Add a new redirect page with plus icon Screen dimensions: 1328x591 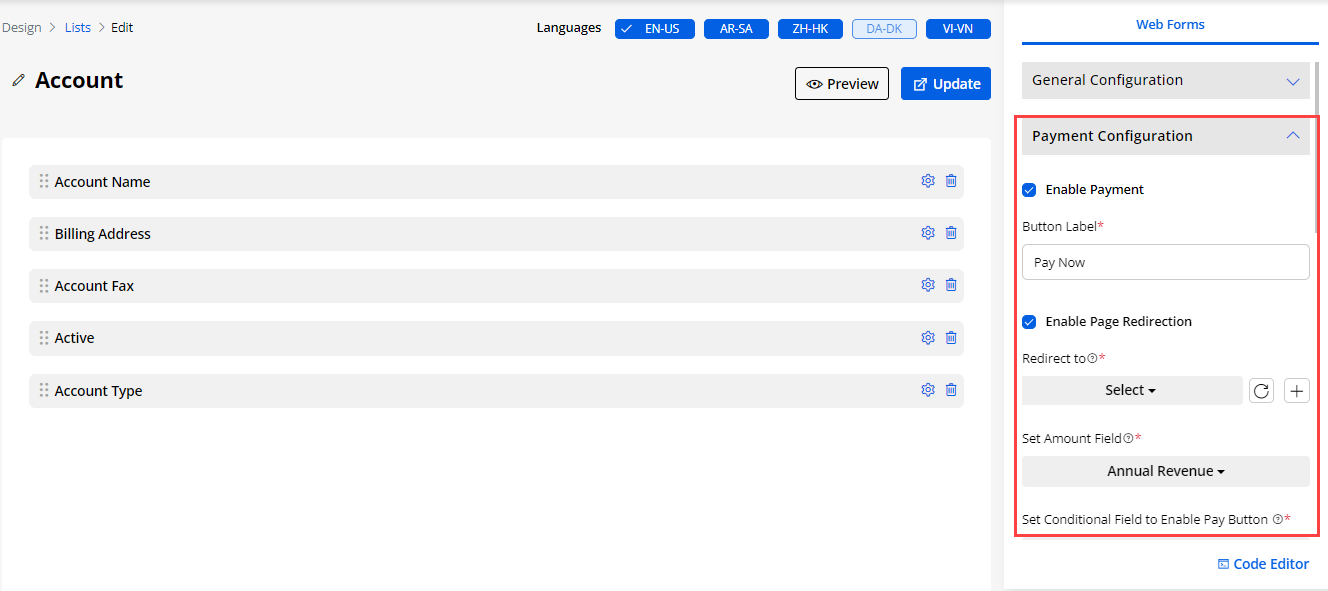(1297, 391)
